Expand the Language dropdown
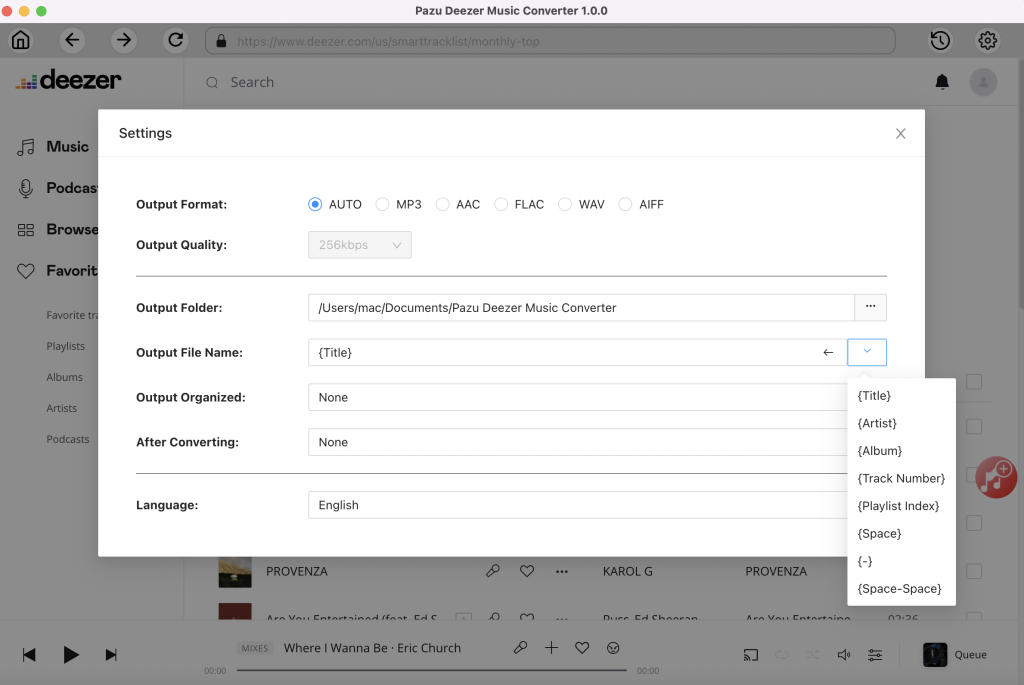The image size is (1024, 685). pyautogui.click(x=577, y=505)
